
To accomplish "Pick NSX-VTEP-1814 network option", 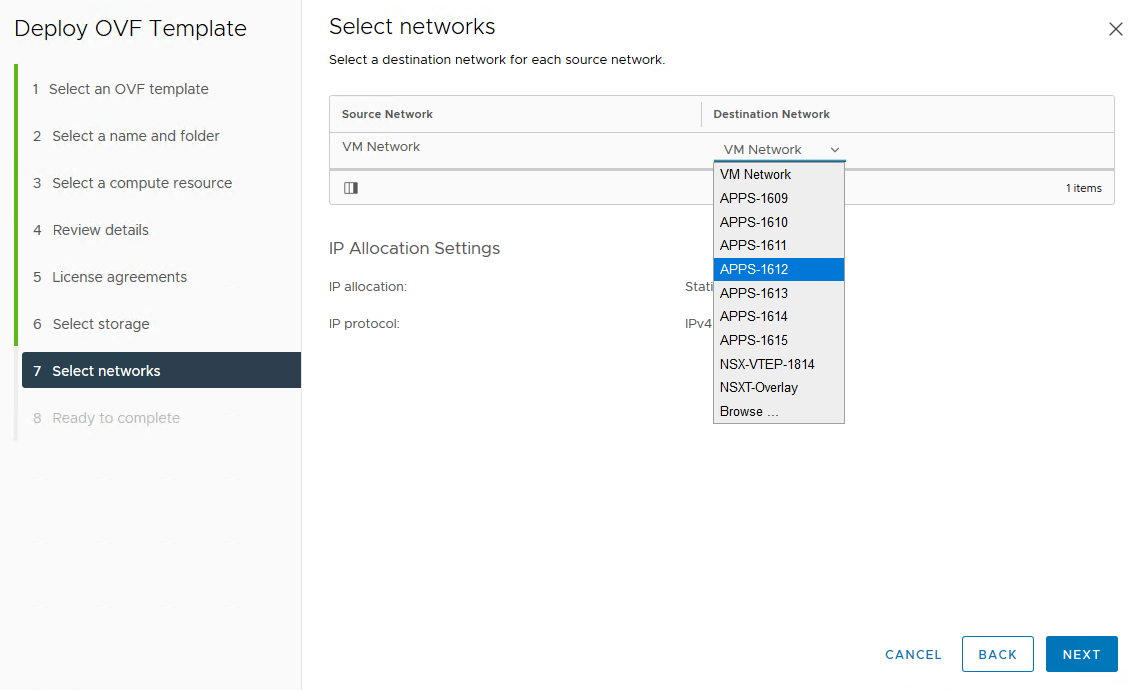I will click(767, 364).
